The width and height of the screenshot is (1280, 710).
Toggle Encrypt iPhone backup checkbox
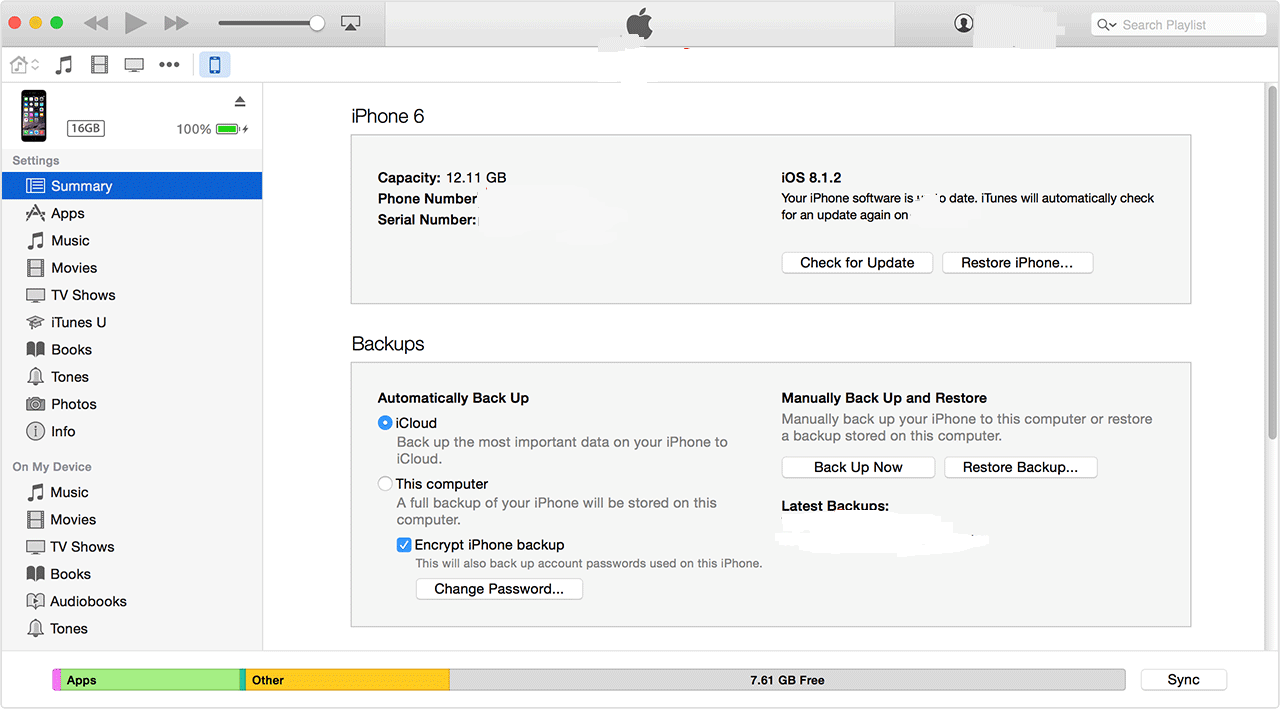point(404,545)
